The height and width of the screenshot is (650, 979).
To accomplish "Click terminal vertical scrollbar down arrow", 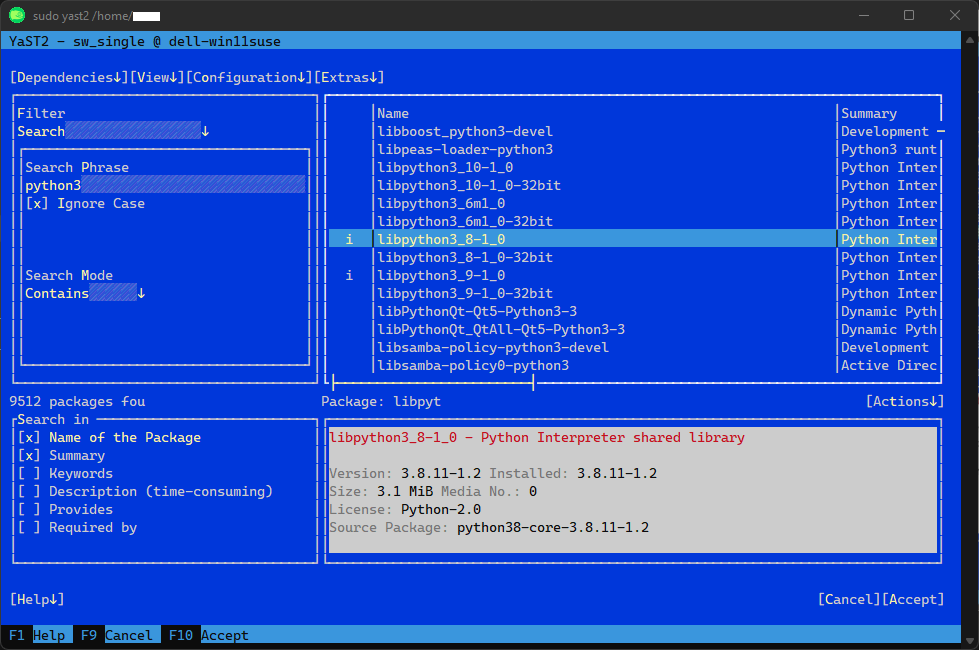I will 970,642.
